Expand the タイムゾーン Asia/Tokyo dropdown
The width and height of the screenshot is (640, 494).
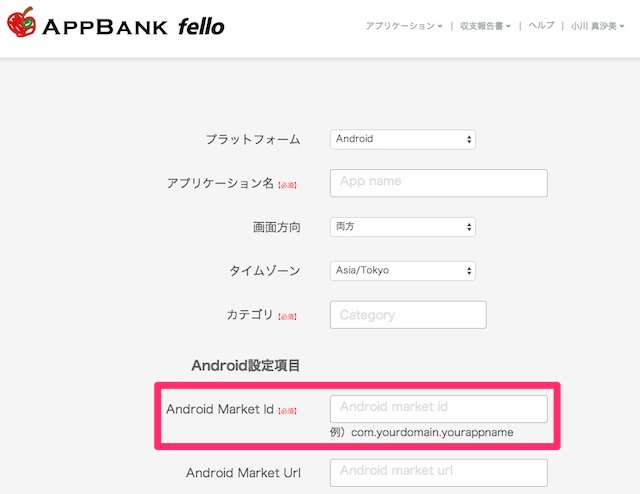click(402, 271)
